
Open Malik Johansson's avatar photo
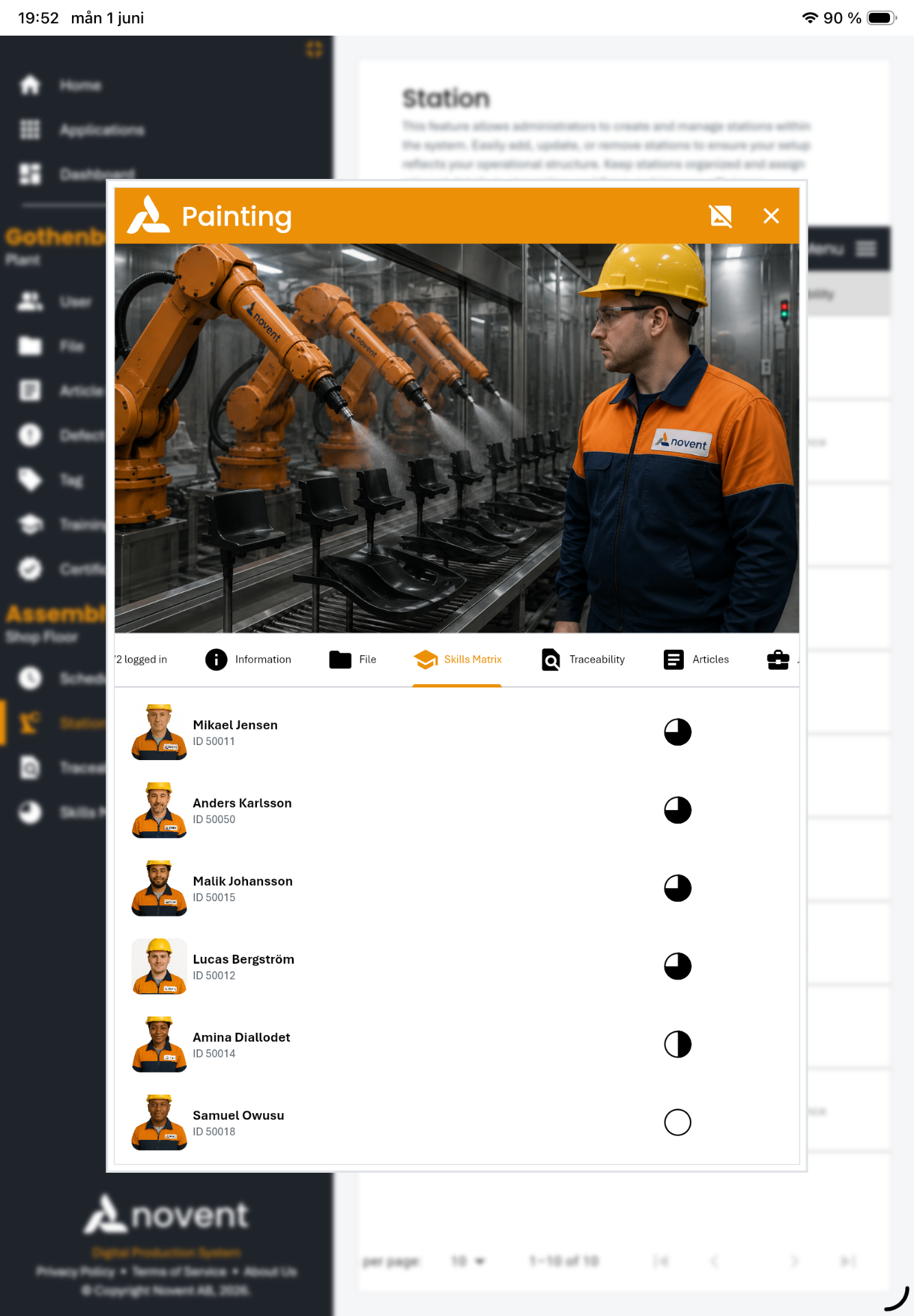pos(159,888)
